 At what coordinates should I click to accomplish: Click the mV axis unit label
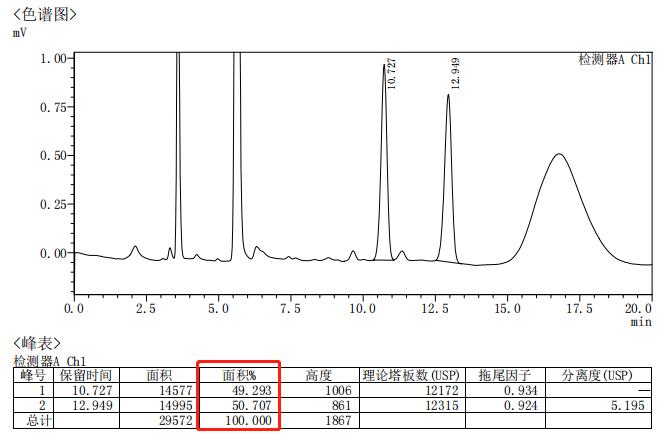tap(19, 33)
